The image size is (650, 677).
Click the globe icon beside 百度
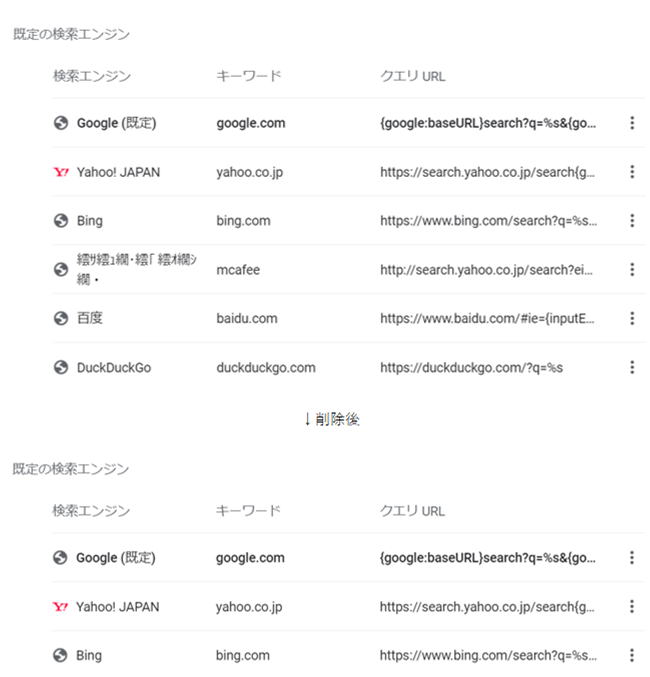tap(61, 319)
